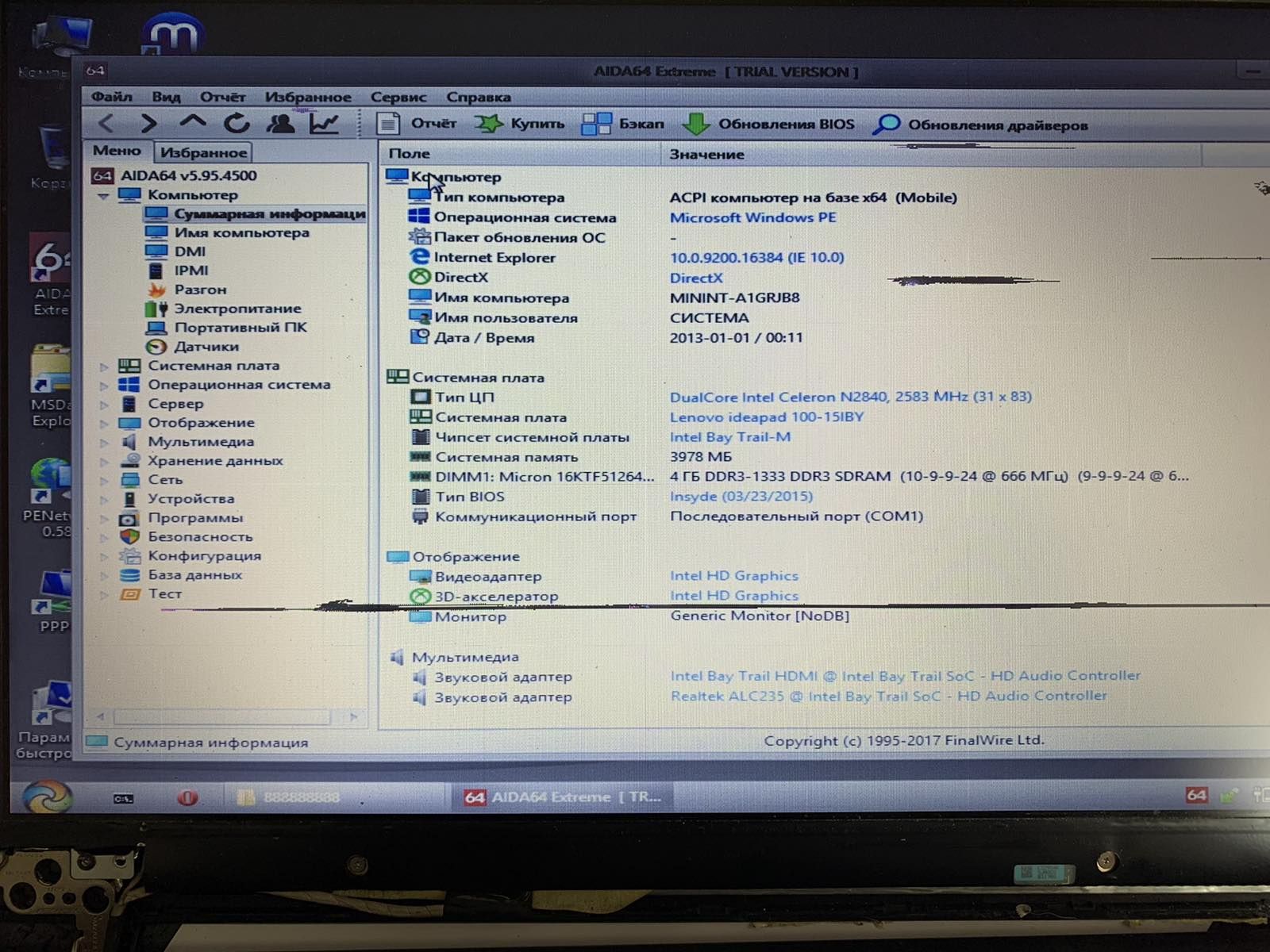Expand the Системная плата tree node
Image resolution: width=1270 pixels, height=952 pixels.
pos(104,367)
